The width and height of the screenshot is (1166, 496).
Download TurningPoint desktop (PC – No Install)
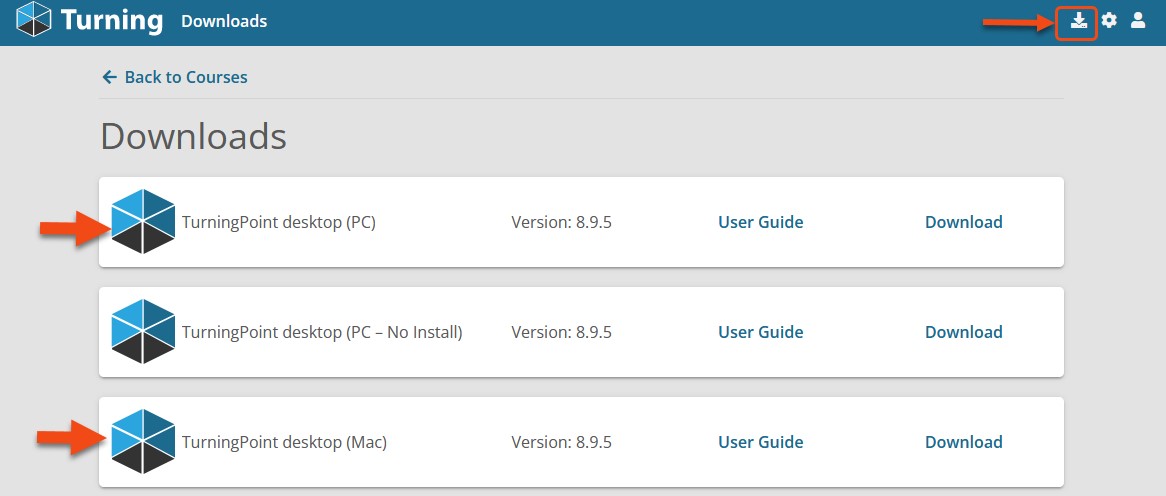coord(964,332)
